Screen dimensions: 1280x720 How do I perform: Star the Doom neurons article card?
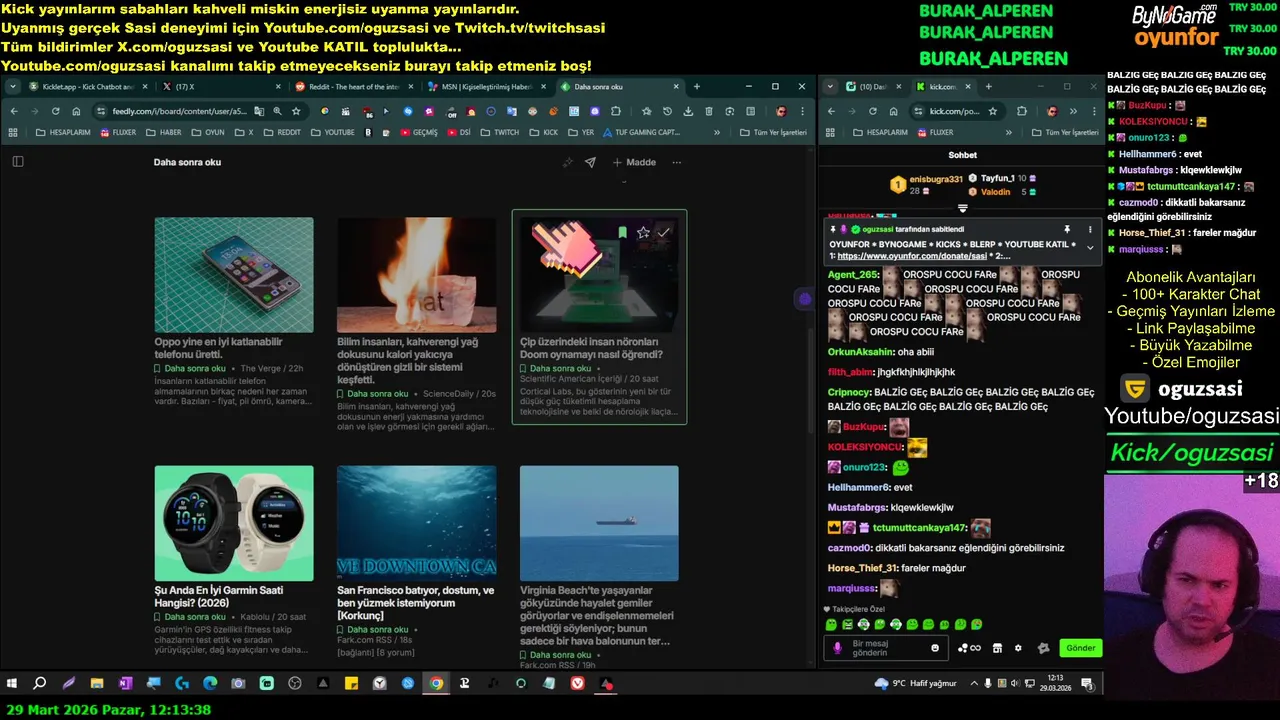click(643, 232)
